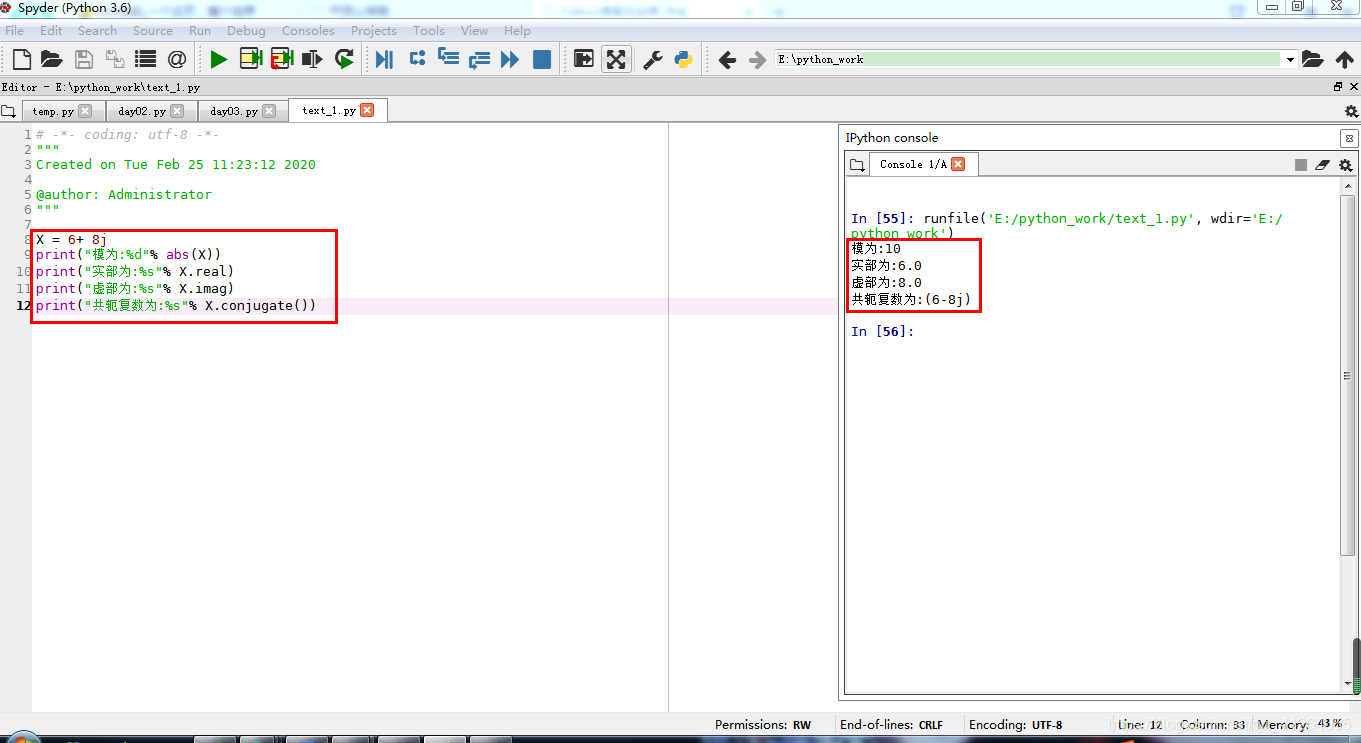The height and width of the screenshot is (743, 1361).
Task: Stop the current console command
Action: coord(1301,165)
